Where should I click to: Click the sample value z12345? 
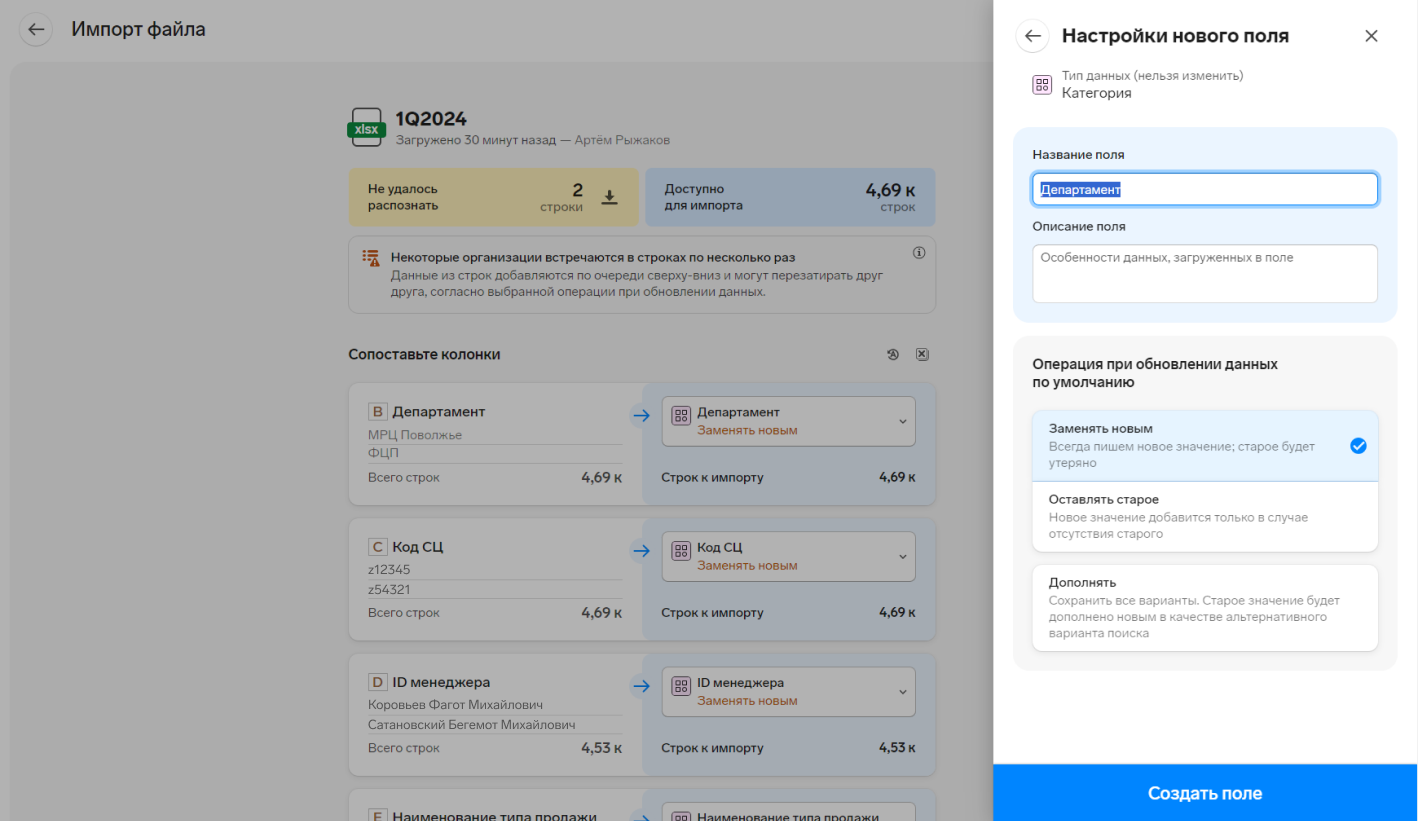(389, 570)
